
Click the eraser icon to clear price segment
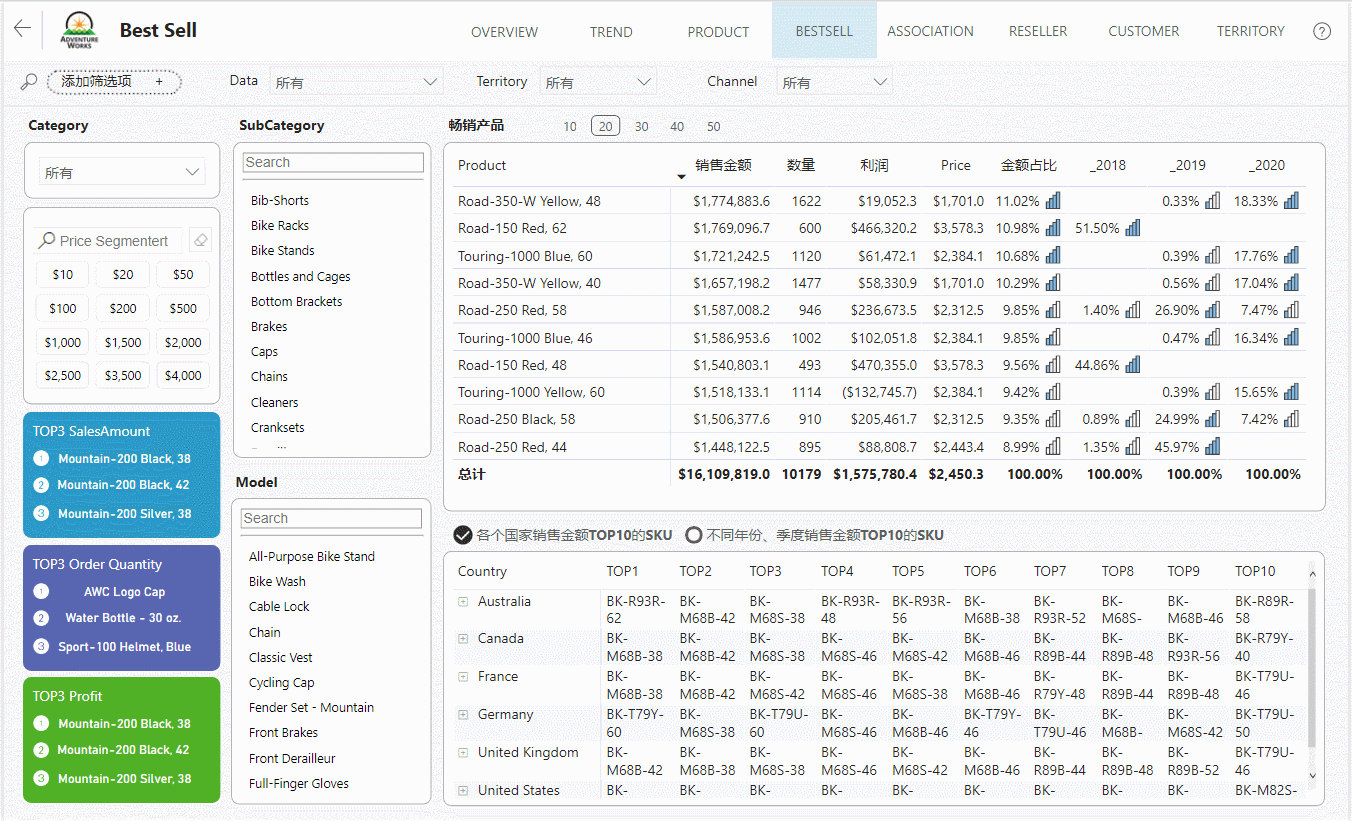coord(201,240)
